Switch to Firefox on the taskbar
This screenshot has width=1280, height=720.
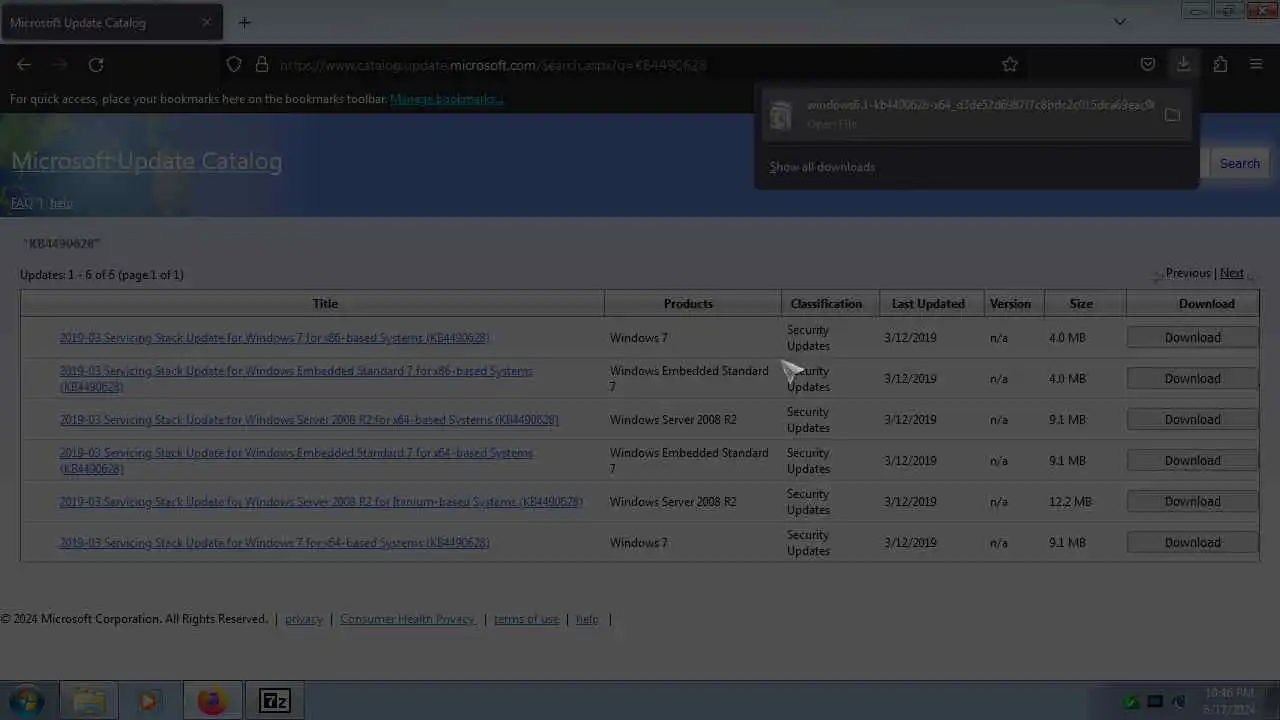point(211,701)
